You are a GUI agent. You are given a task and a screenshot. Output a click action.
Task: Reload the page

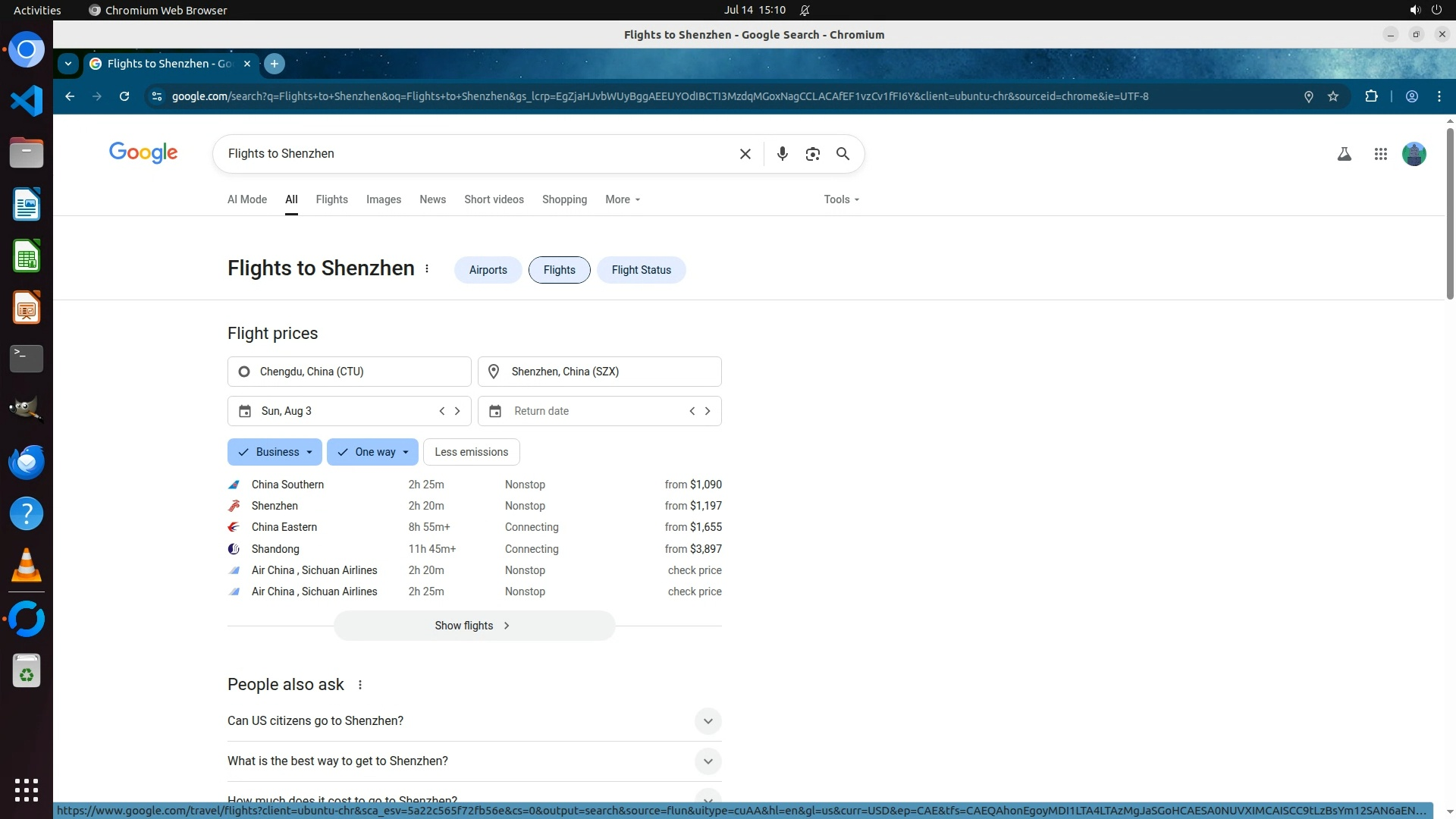point(124,96)
